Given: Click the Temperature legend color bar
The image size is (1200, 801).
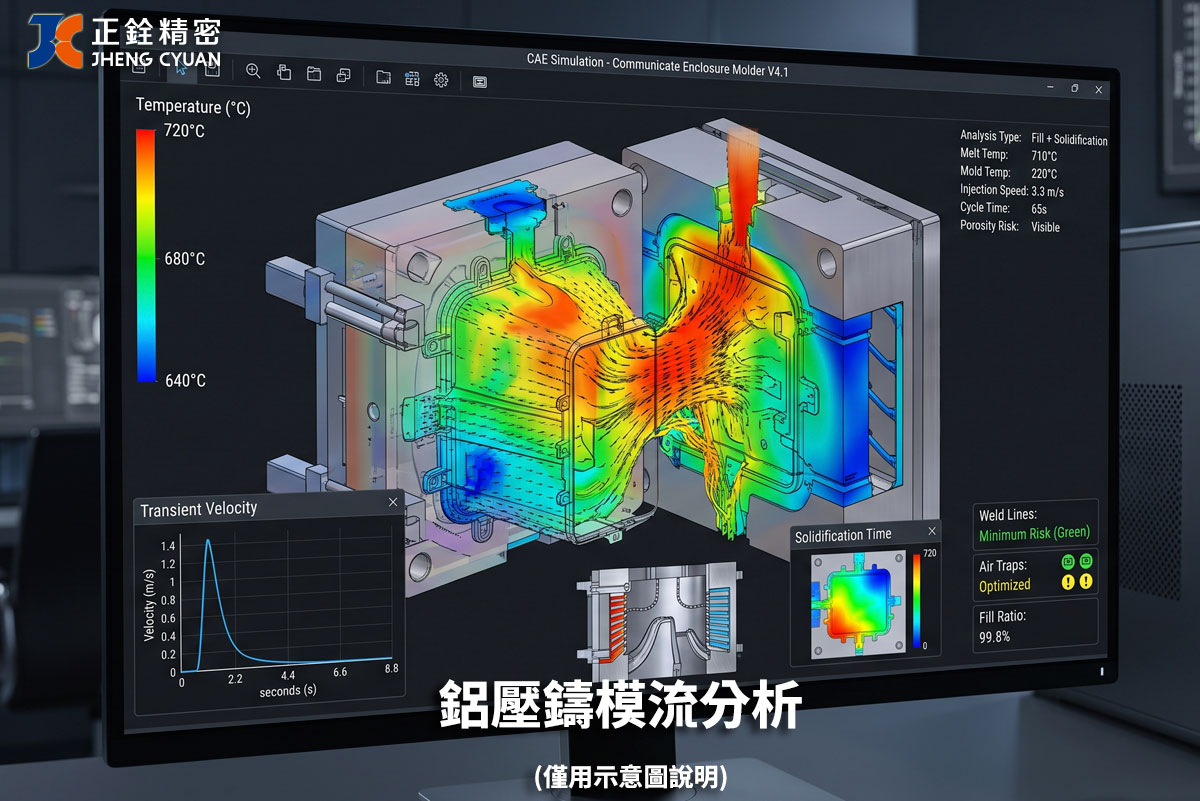Looking at the screenshot, I should [146, 255].
